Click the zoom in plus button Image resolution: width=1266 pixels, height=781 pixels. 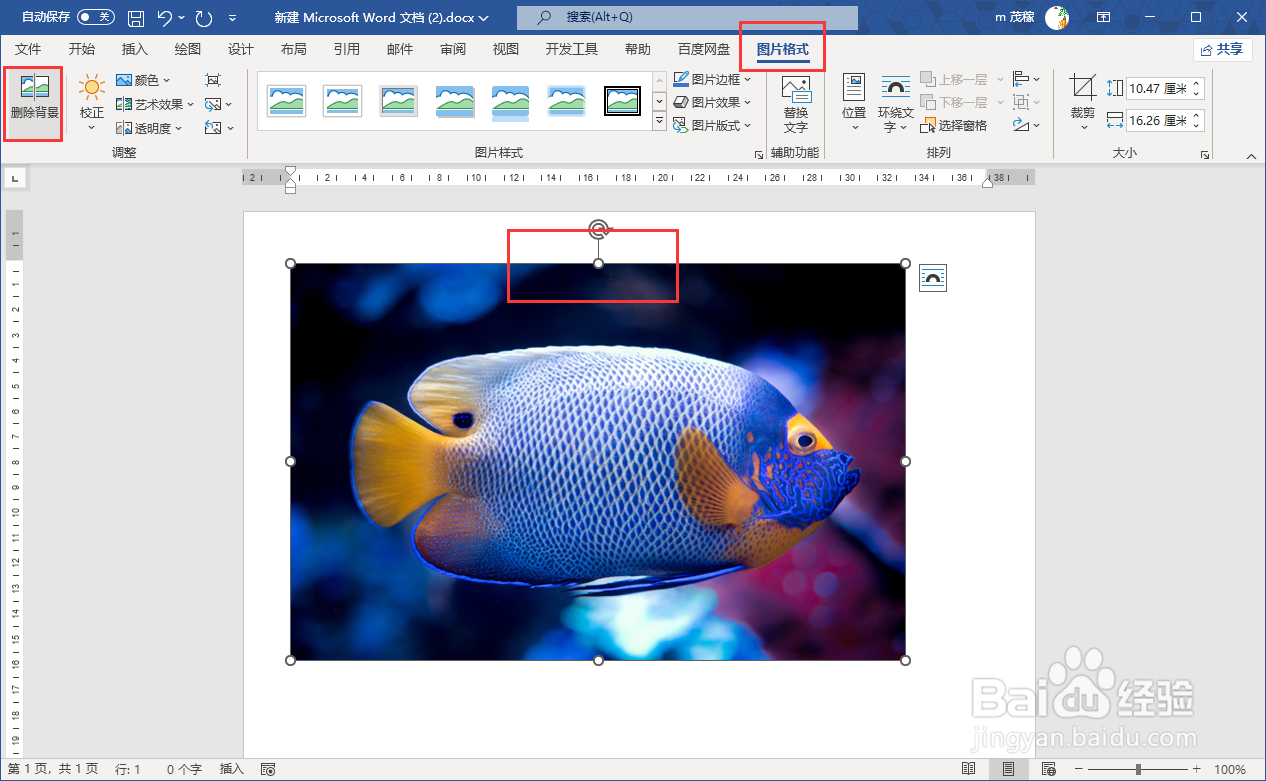pos(1197,769)
